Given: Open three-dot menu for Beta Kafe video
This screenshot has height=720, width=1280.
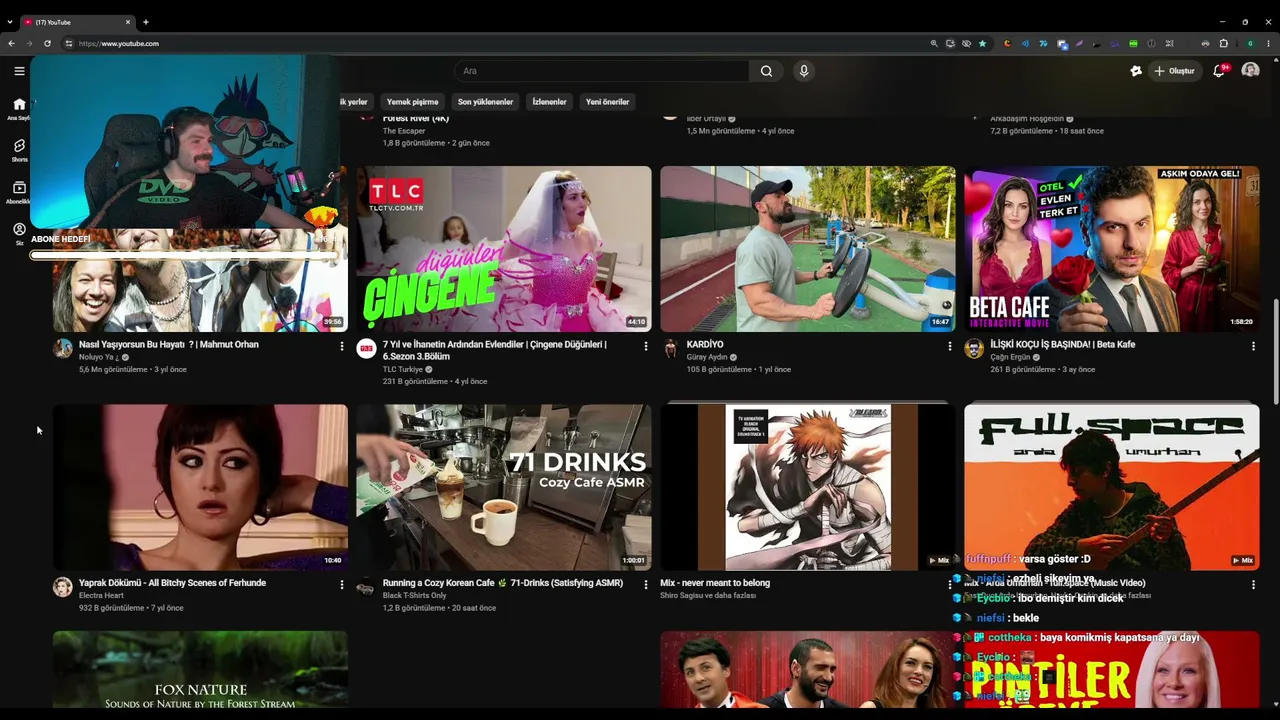Looking at the screenshot, I should click(x=1253, y=346).
